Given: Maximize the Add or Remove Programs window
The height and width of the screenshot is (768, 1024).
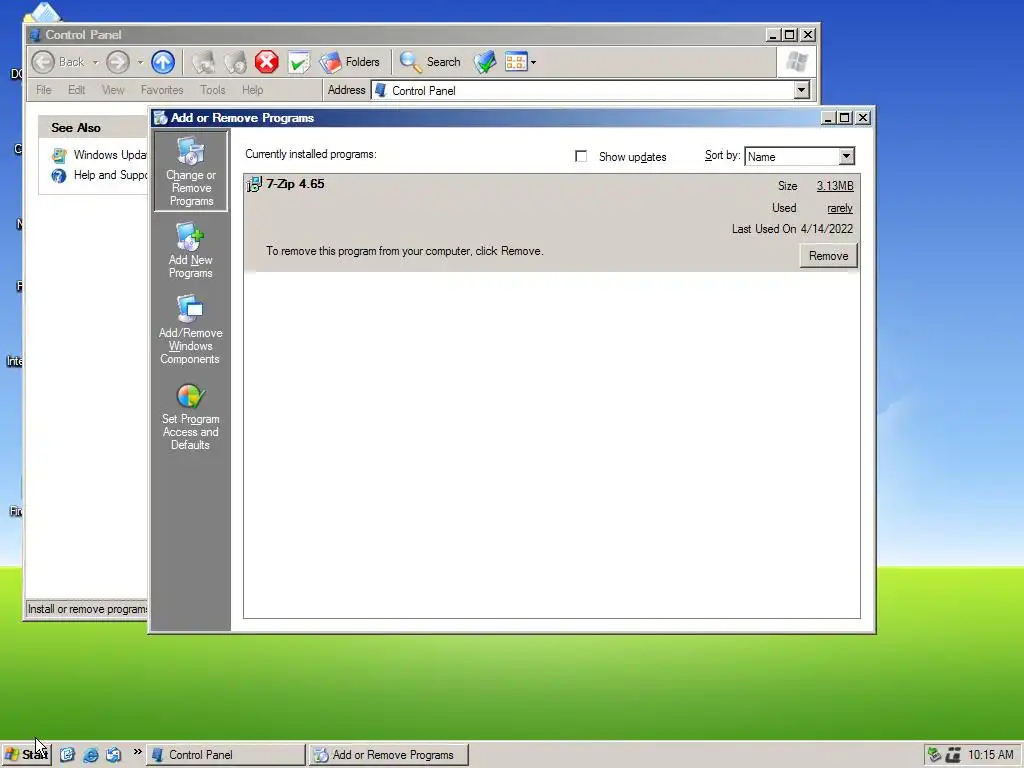Looking at the screenshot, I should click(x=844, y=118).
